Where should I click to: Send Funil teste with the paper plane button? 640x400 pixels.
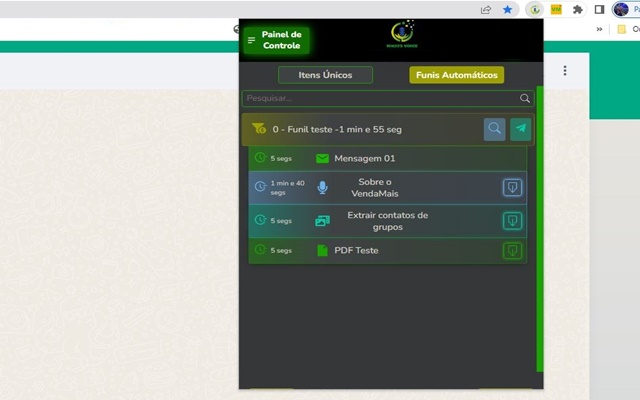point(520,129)
